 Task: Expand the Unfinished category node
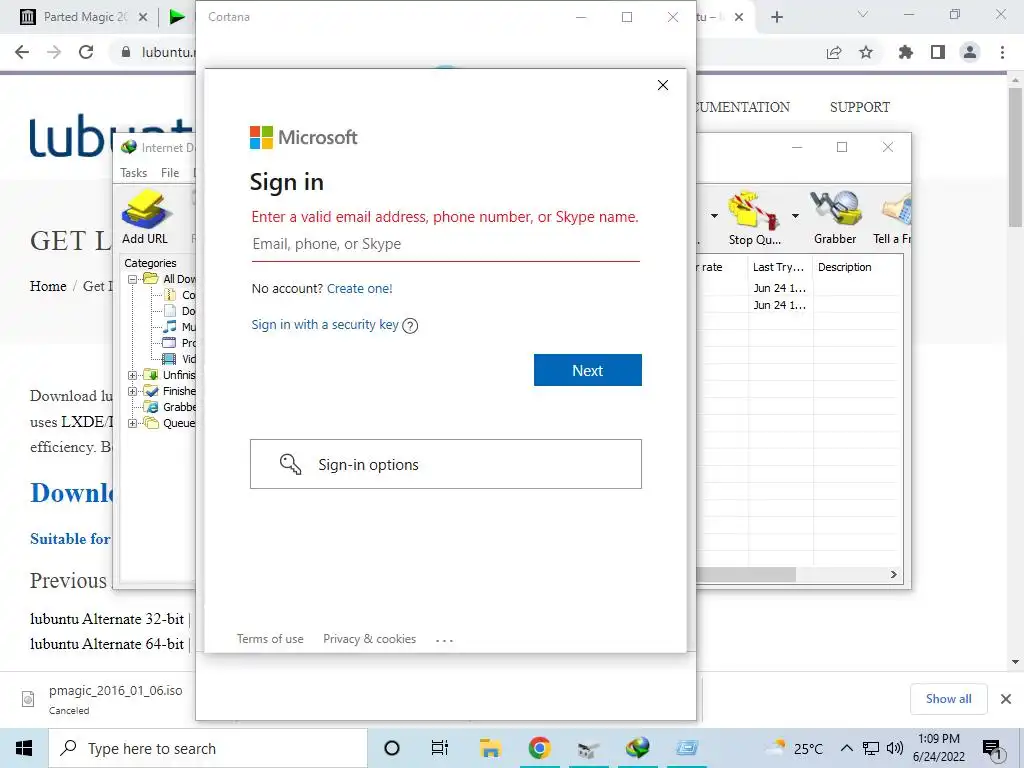coord(133,376)
